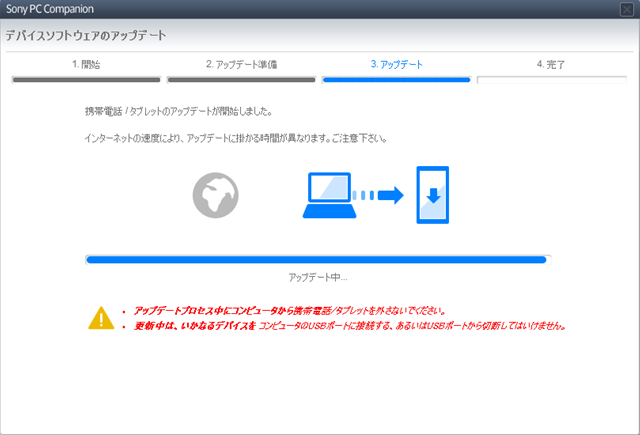Screen dimensions: 640x435
Task: Select step tab 3. アップデート
Action: (396, 64)
